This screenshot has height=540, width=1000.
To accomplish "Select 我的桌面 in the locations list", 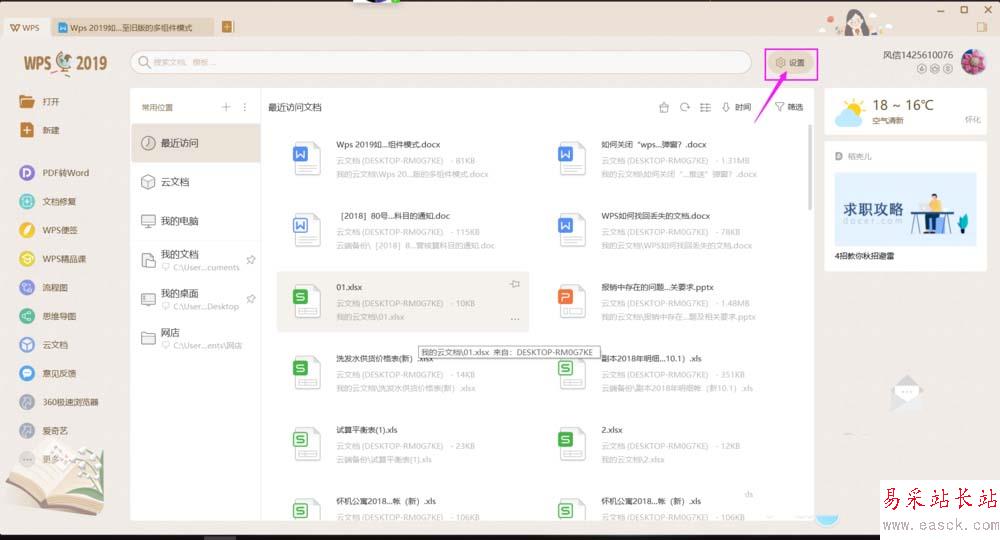I will pyautogui.click(x=195, y=299).
